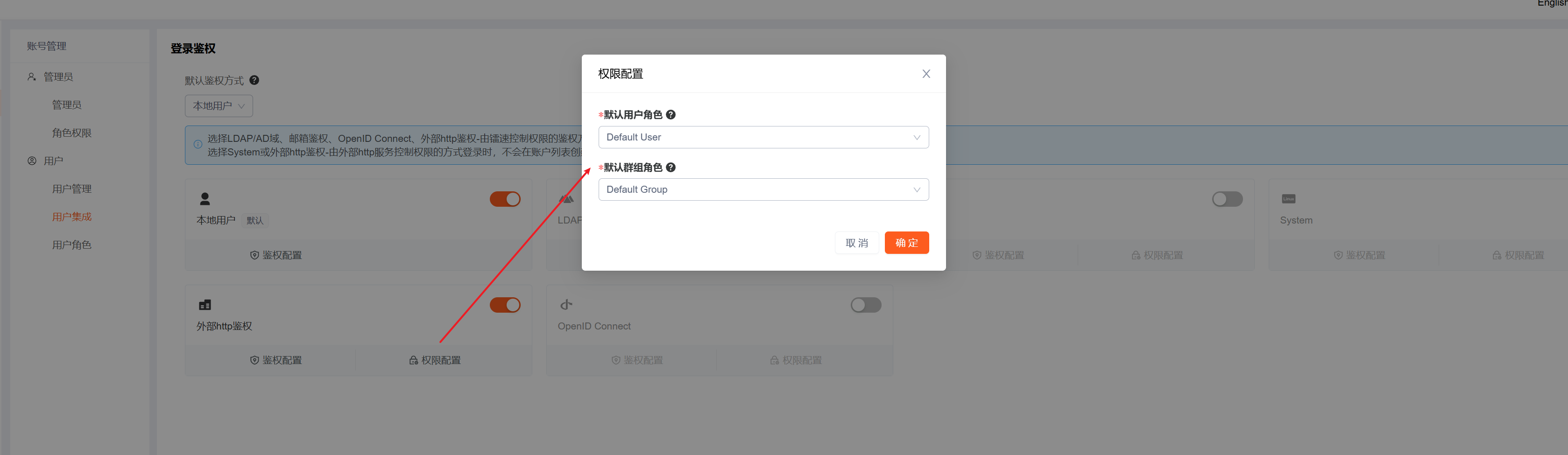Click the info icon in blue notice
This screenshot has height=455, width=1568.
[198, 145]
